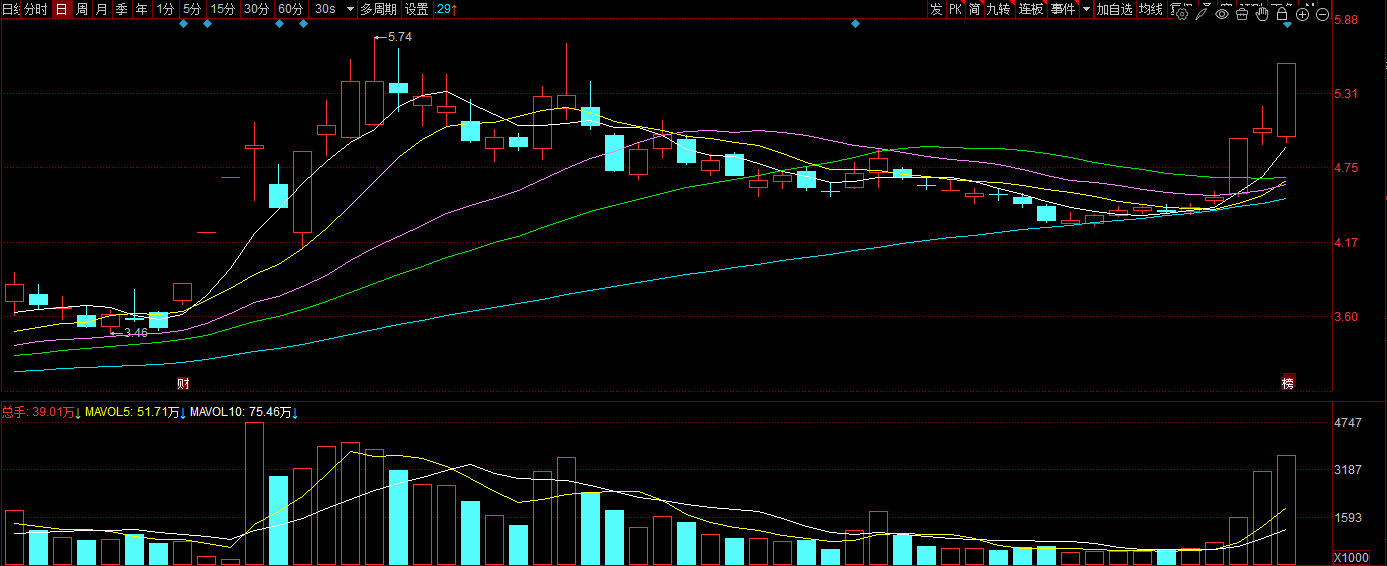Screen dimensions: 1387x566
Task: Select the 年 yearly period tab
Action: tap(141, 9)
